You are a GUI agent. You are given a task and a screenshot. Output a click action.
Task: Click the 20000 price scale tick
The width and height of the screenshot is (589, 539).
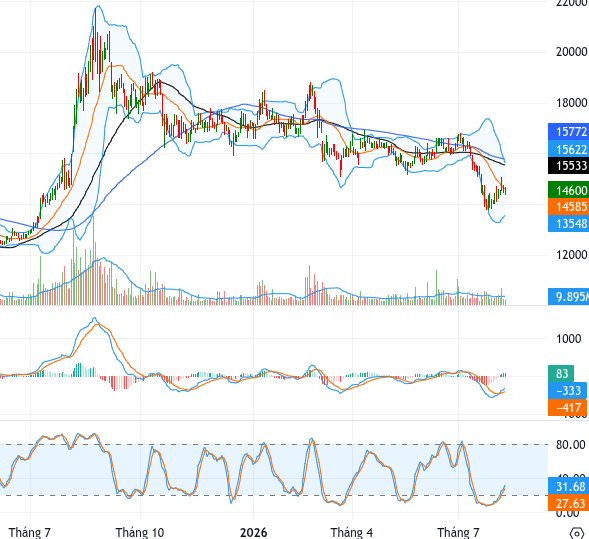pyautogui.click(x=571, y=51)
